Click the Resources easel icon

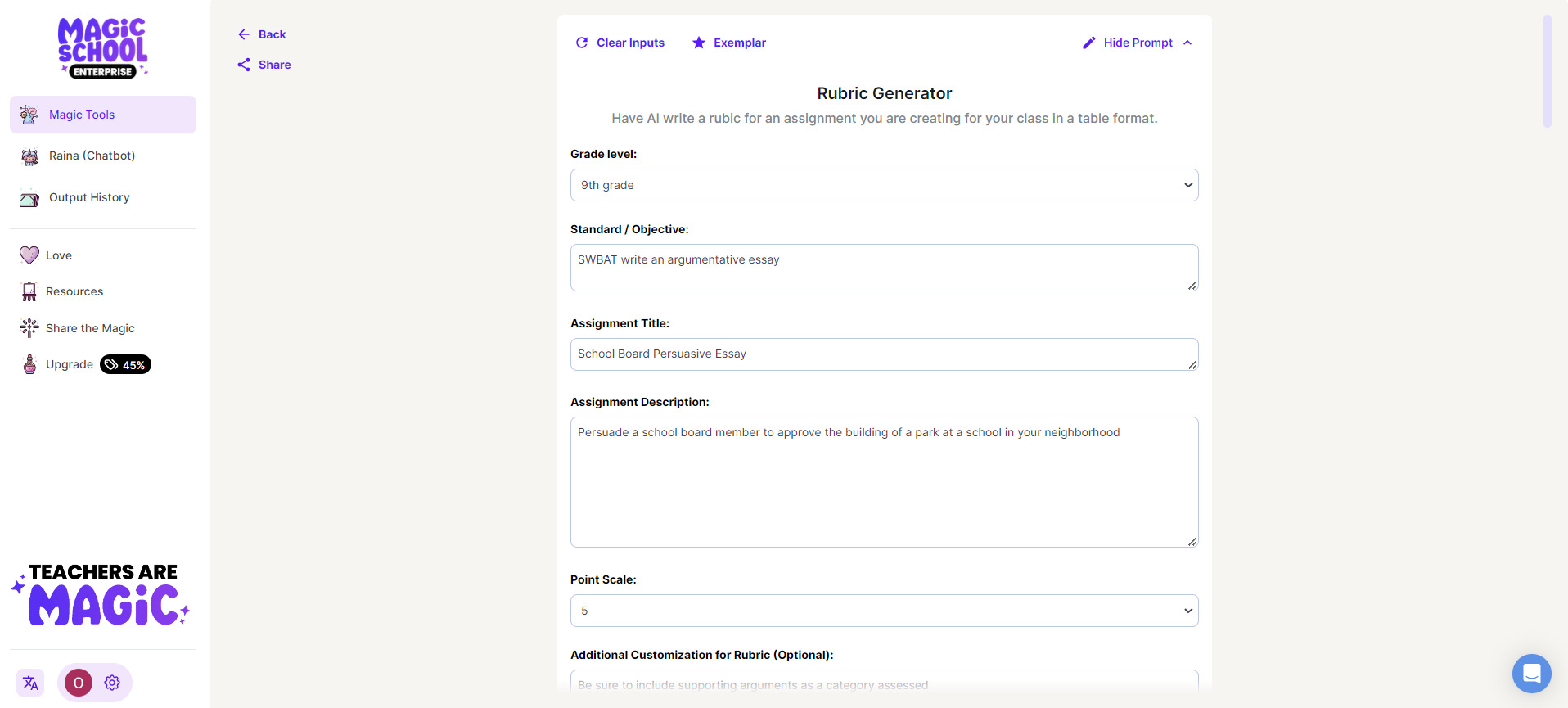click(29, 291)
